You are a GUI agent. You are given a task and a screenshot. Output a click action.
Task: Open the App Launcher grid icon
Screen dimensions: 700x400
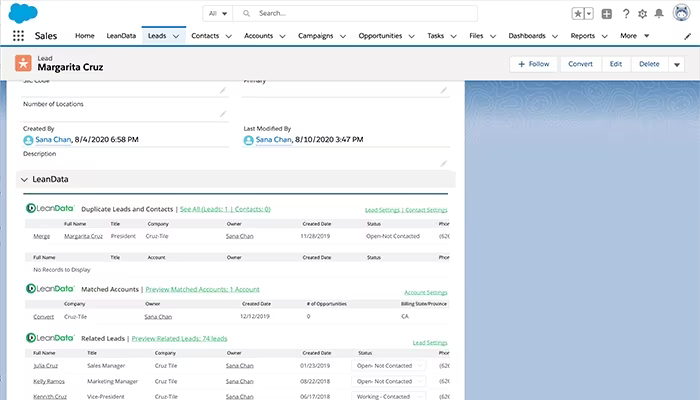pos(18,36)
